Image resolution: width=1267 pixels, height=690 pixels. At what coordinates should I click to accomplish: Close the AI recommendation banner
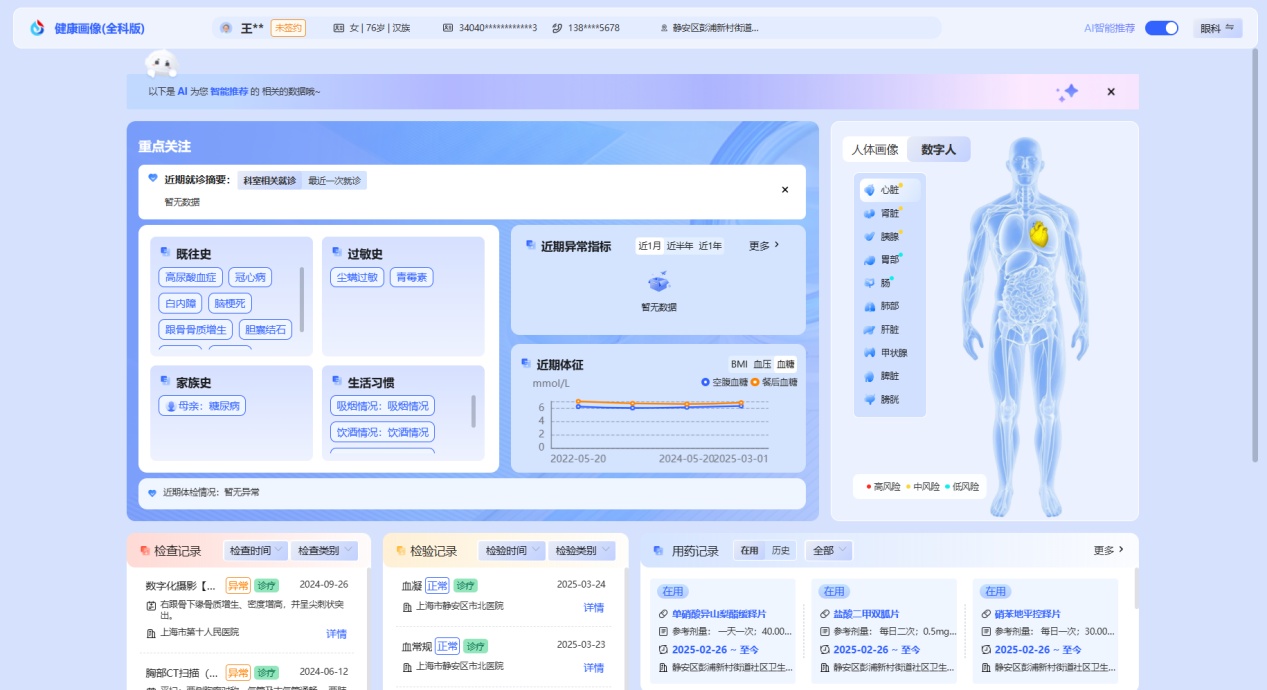pos(1111,92)
